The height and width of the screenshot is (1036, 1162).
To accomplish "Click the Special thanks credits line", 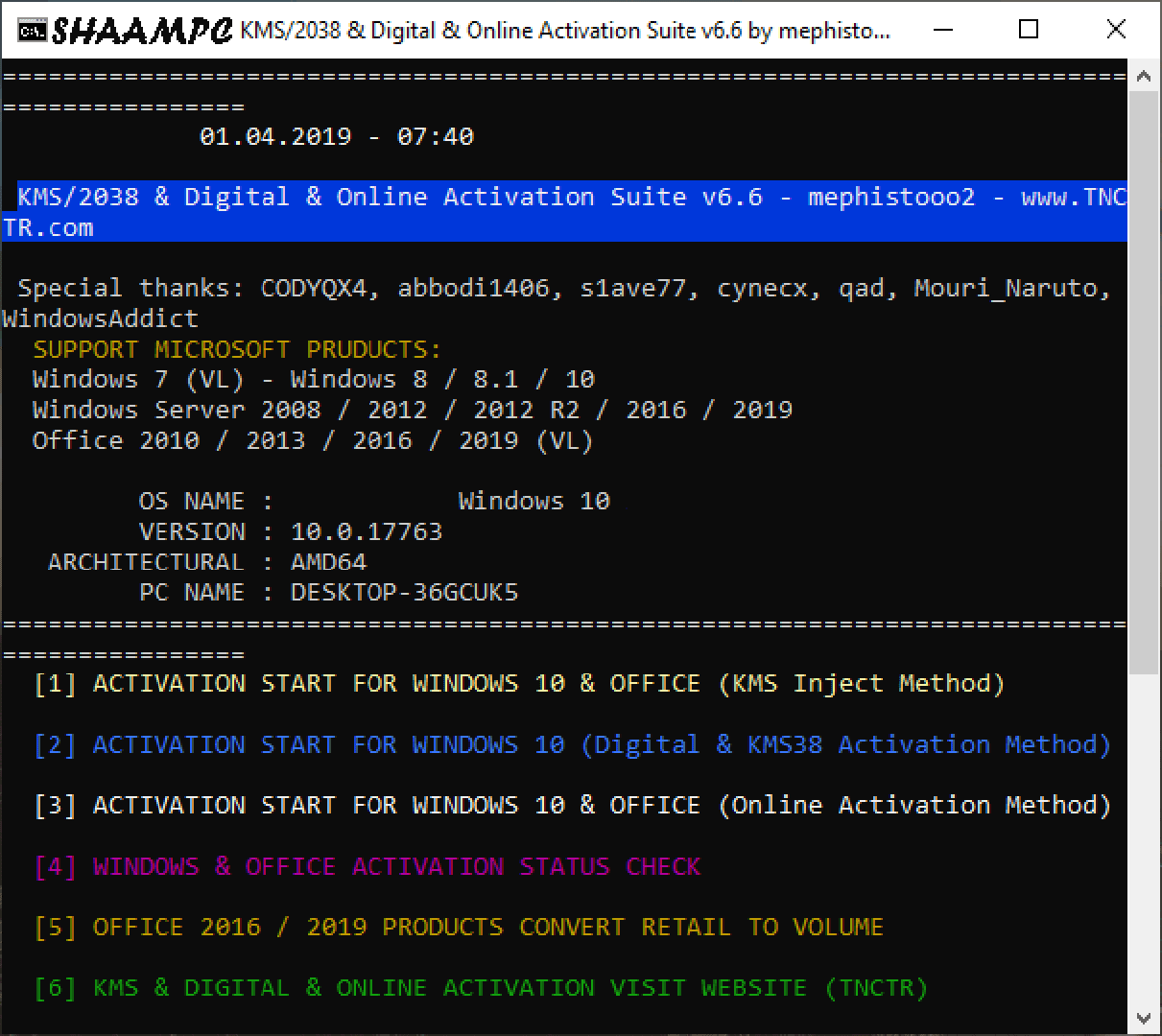I will coord(564,289).
